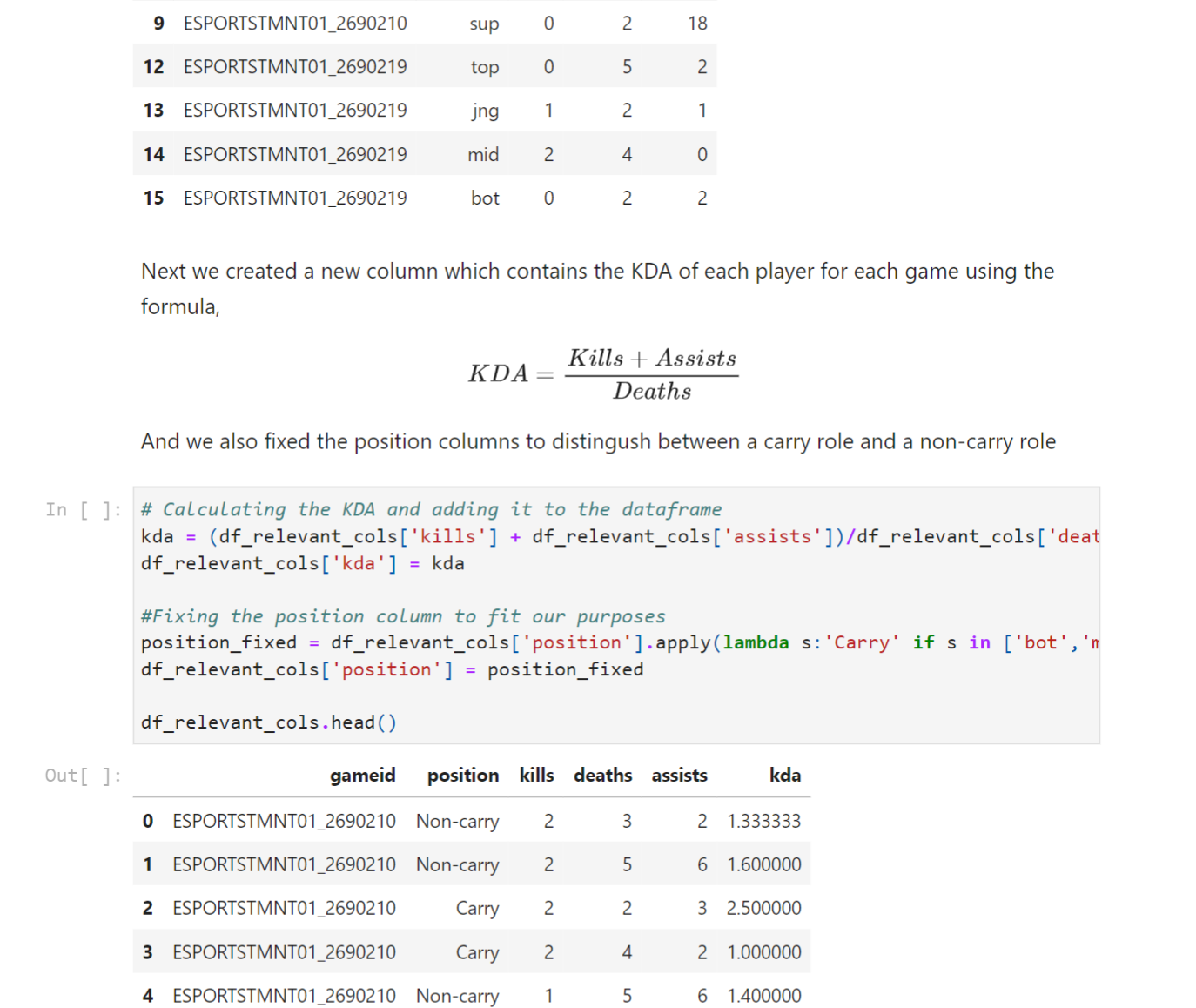Click the mid position in row 14

point(483,154)
